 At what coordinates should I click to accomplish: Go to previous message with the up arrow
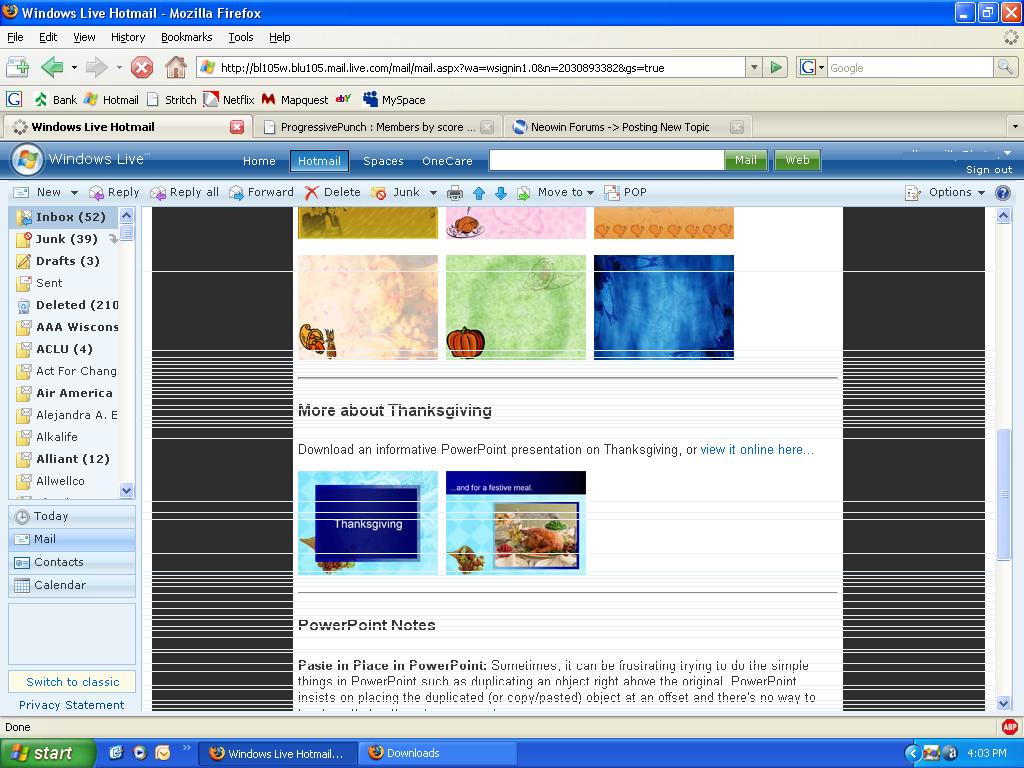479,193
